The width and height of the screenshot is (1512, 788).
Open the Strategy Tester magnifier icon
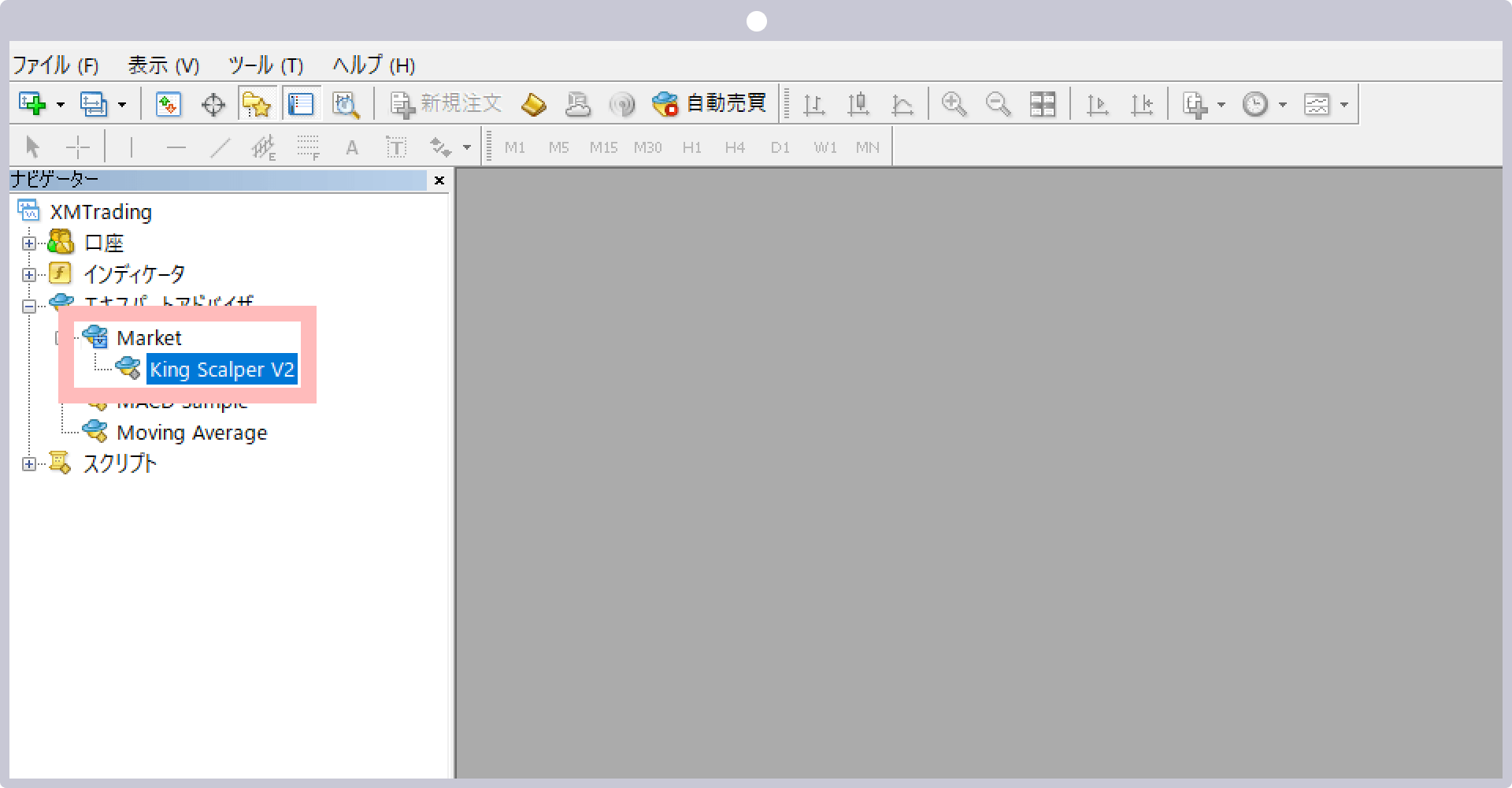346,104
